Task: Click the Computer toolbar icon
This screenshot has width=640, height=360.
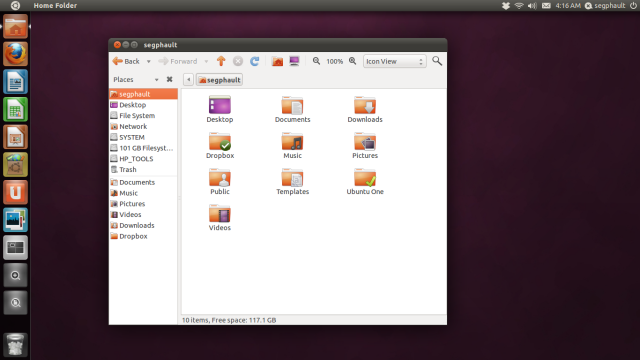Action: (294, 61)
